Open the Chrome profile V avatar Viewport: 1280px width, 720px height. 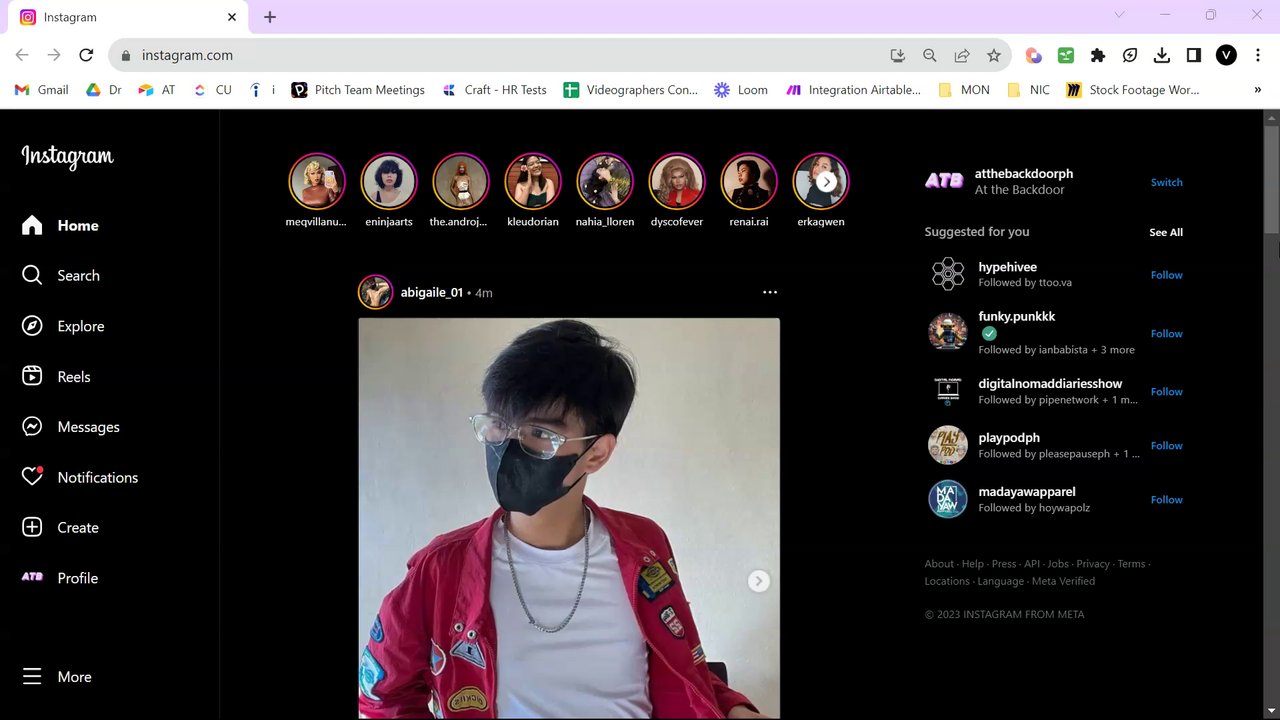(x=1226, y=56)
